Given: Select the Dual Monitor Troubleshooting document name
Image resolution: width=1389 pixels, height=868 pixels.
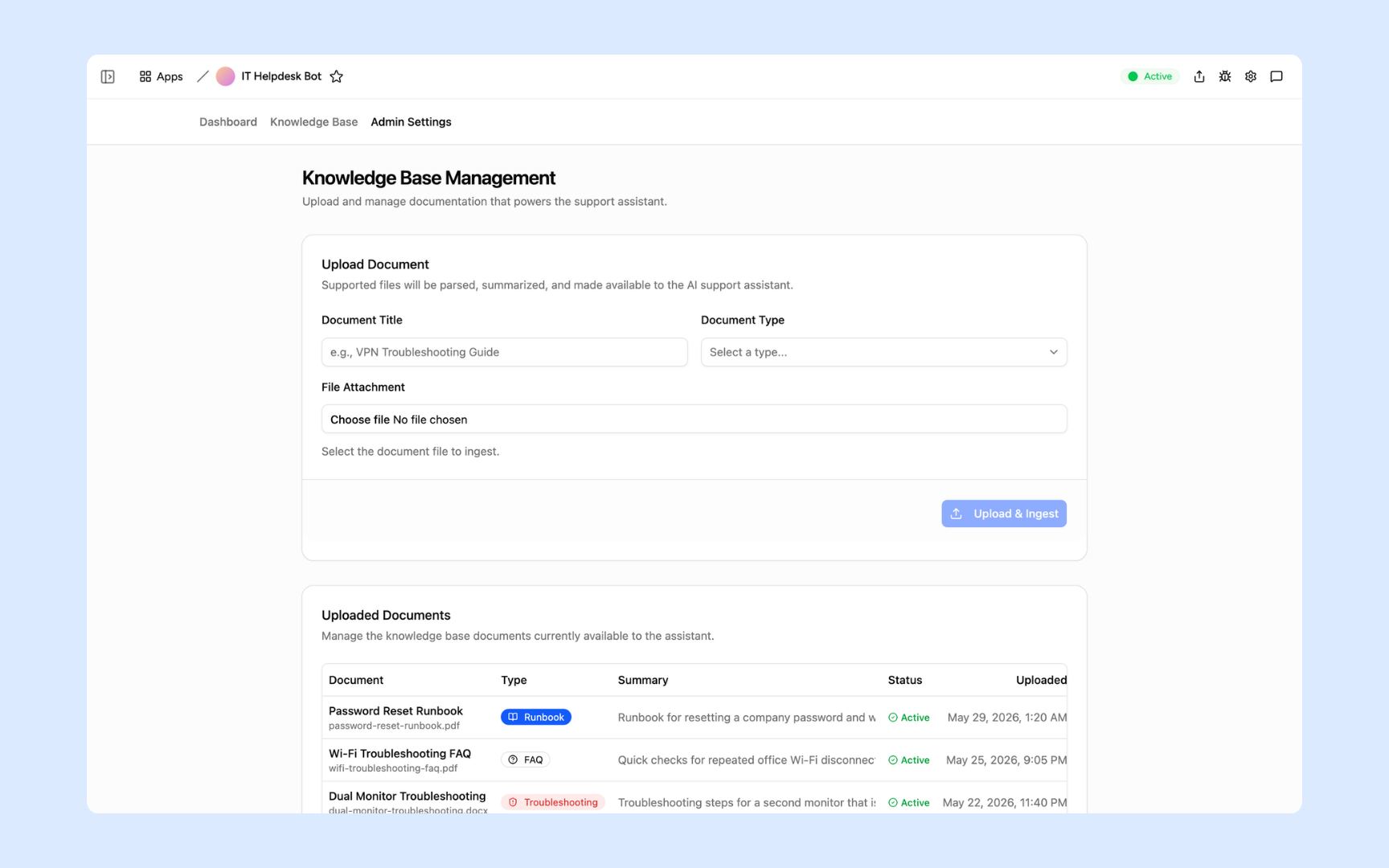Looking at the screenshot, I should (x=408, y=796).
